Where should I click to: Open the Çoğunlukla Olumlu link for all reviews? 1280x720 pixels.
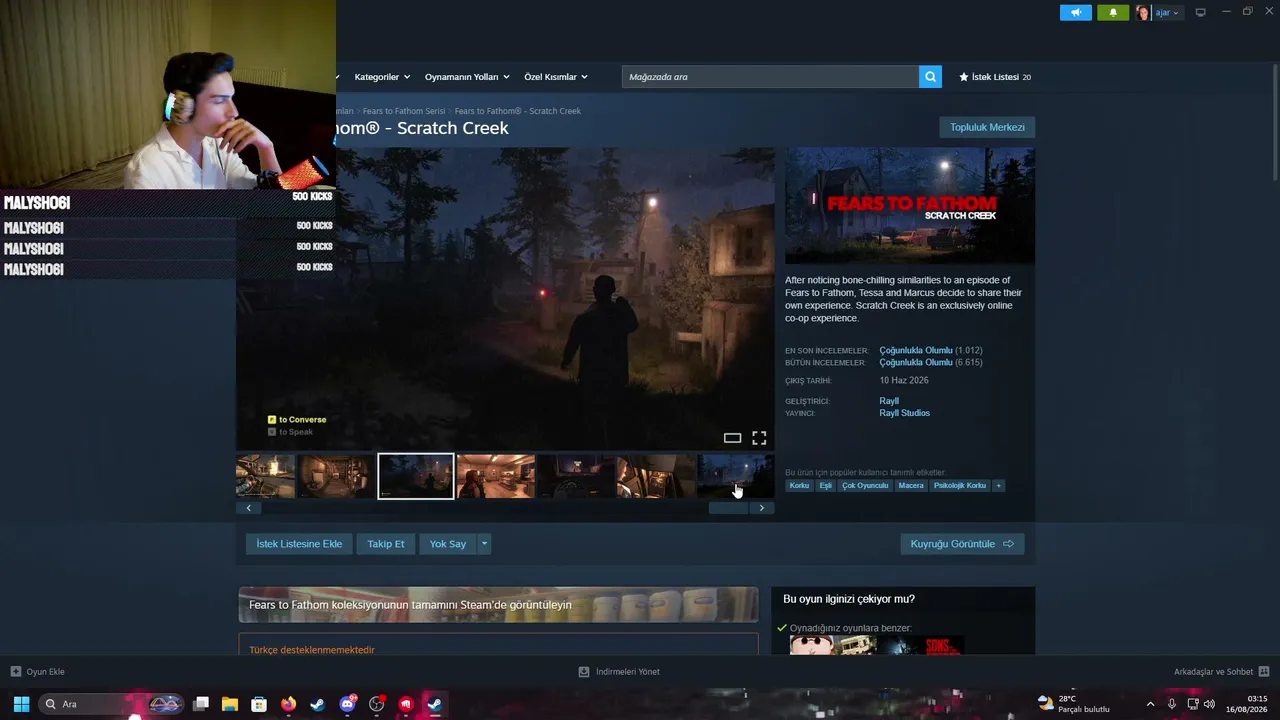click(916, 363)
